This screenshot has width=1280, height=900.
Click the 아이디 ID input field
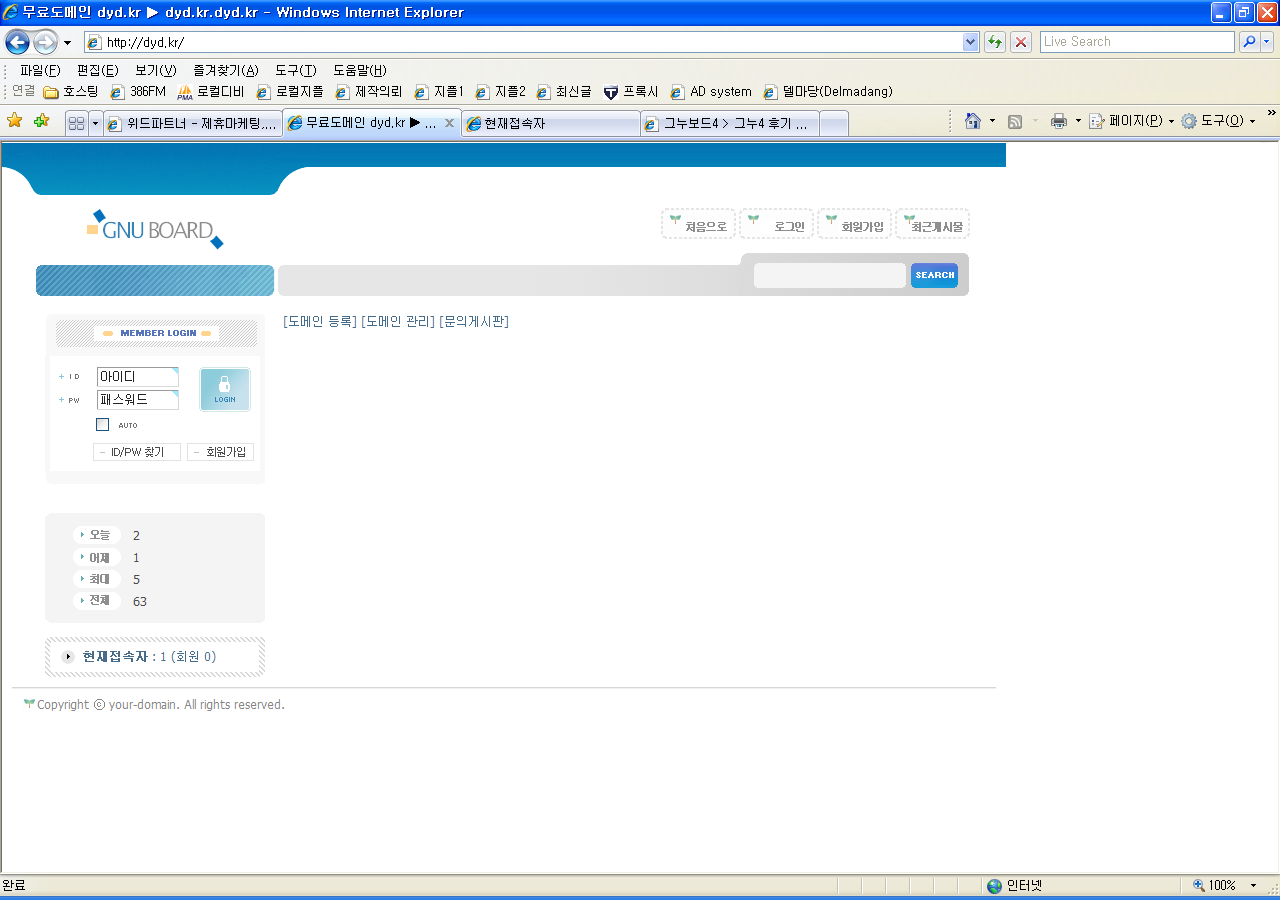pyautogui.click(x=137, y=377)
